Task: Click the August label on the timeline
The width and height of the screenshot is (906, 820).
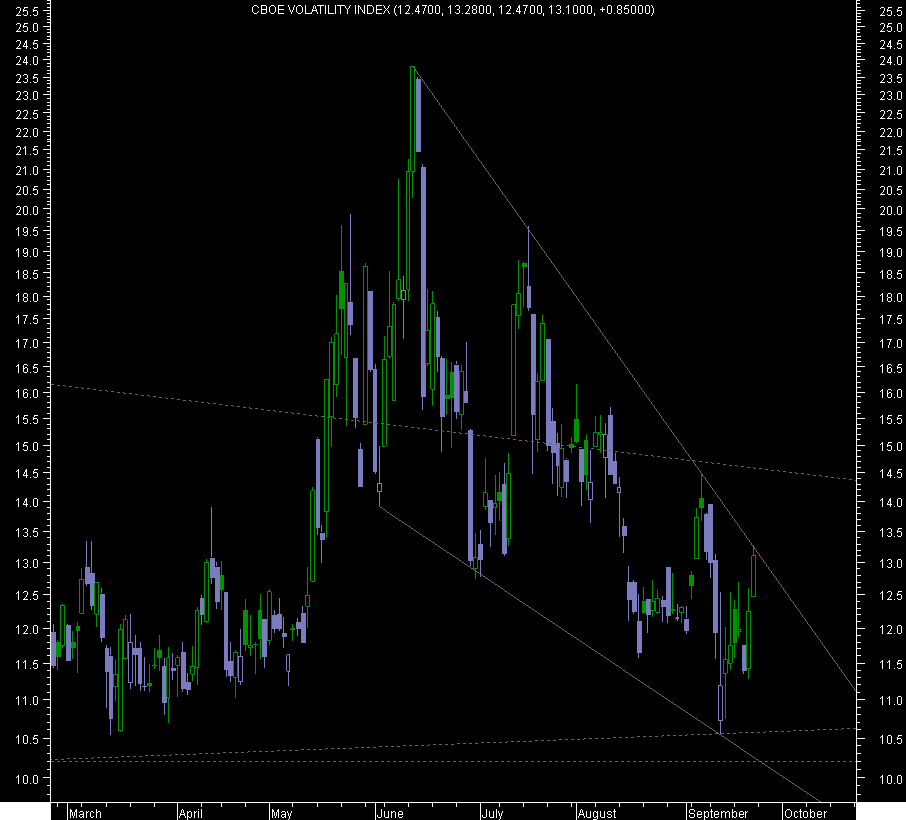Action: tap(599, 814)
